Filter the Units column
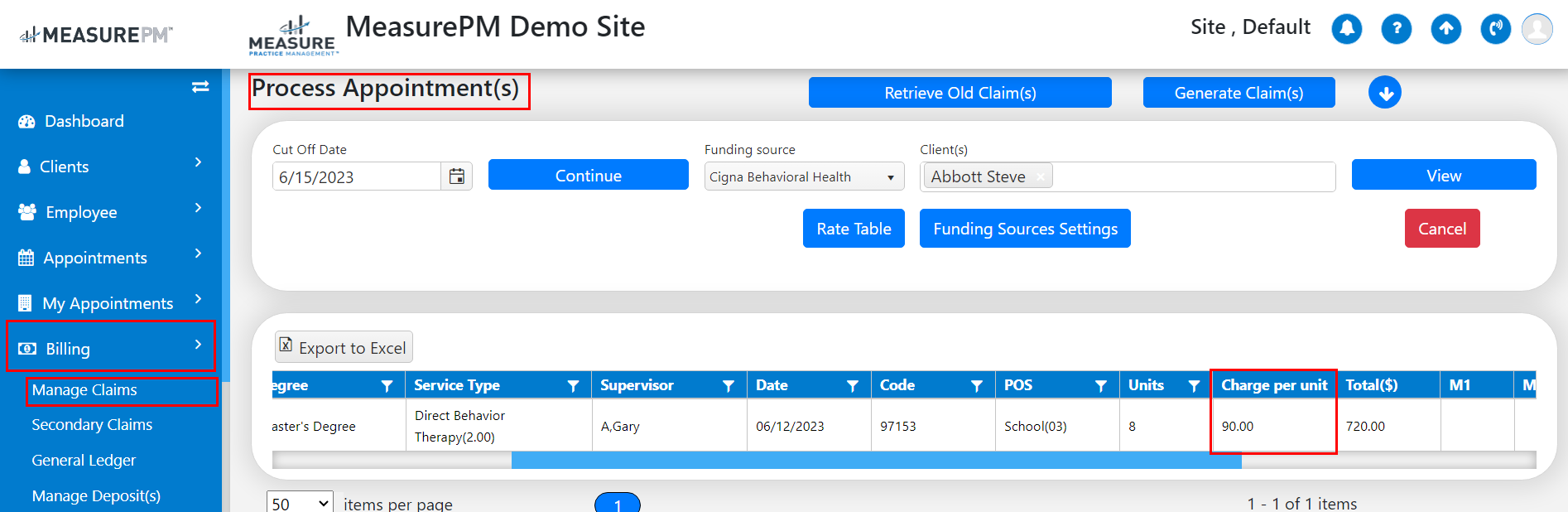Screen dimensions: 1568x512 coord(1194,385)
